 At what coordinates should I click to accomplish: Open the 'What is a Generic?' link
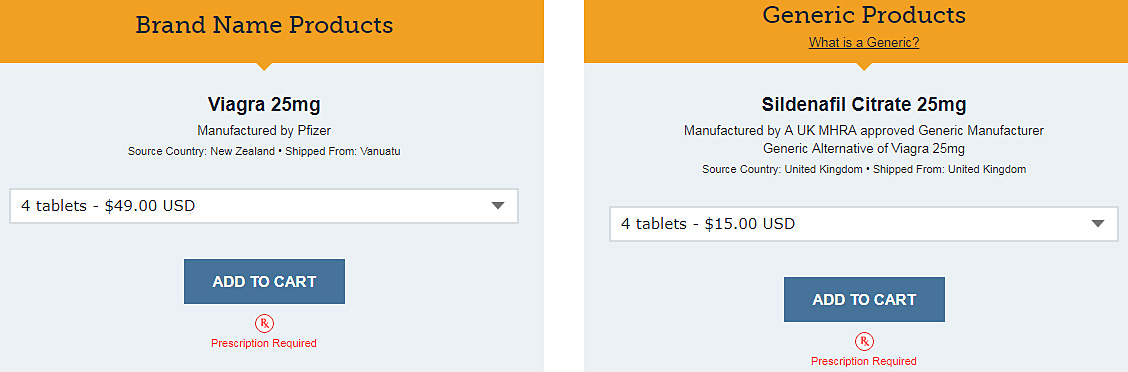864,42
